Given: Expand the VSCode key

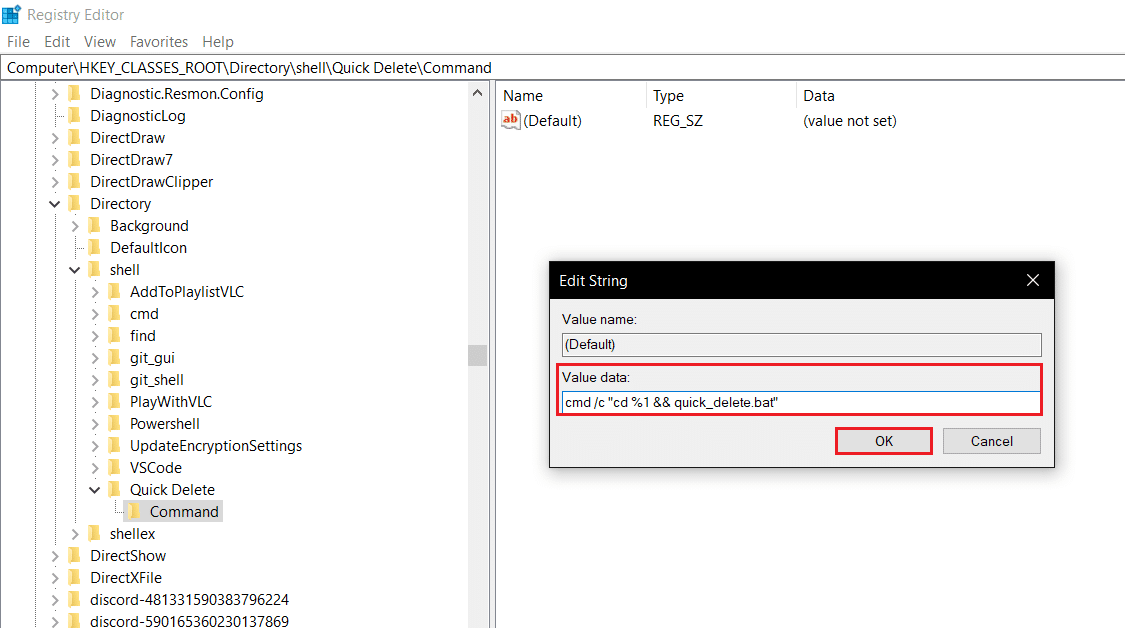Looking at the screenshot, I should [x=95, y=468].
